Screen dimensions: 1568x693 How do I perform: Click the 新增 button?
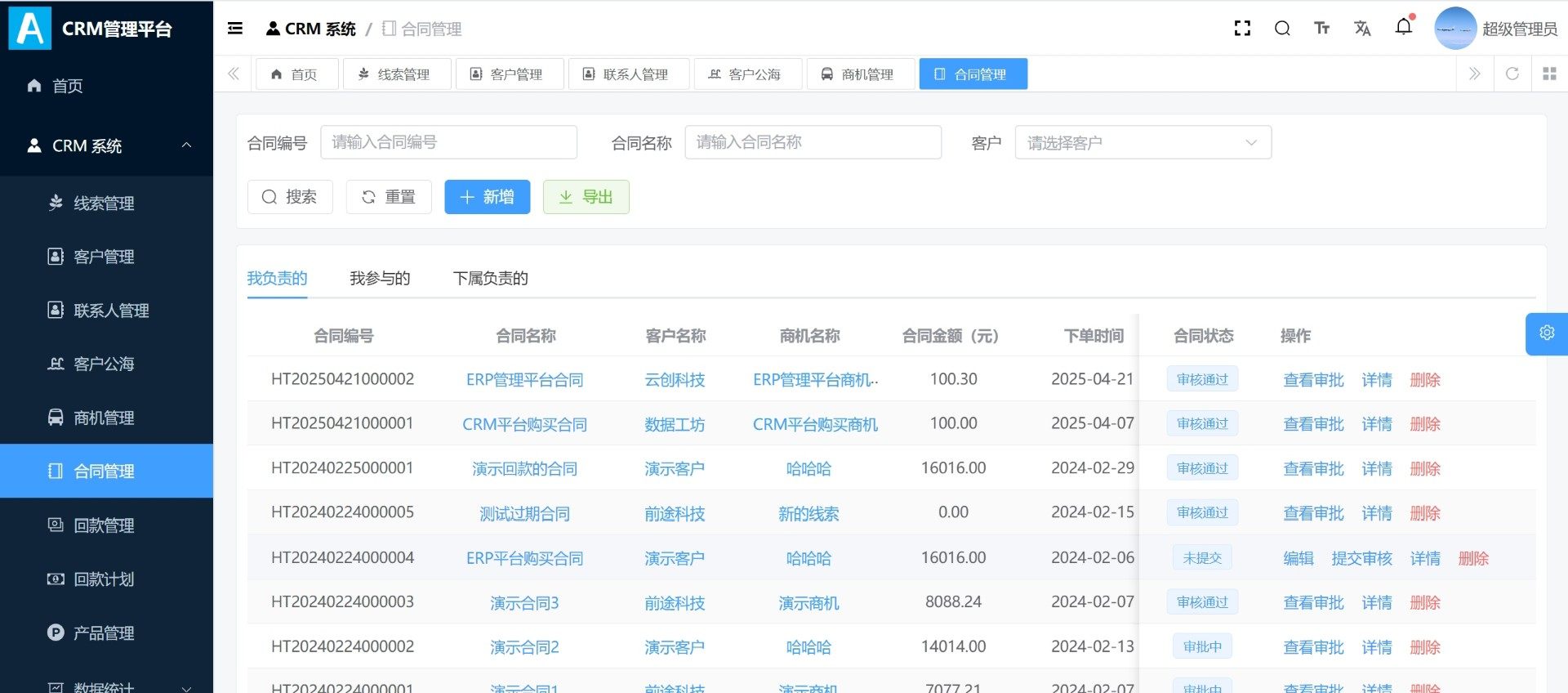coord(487,197)
